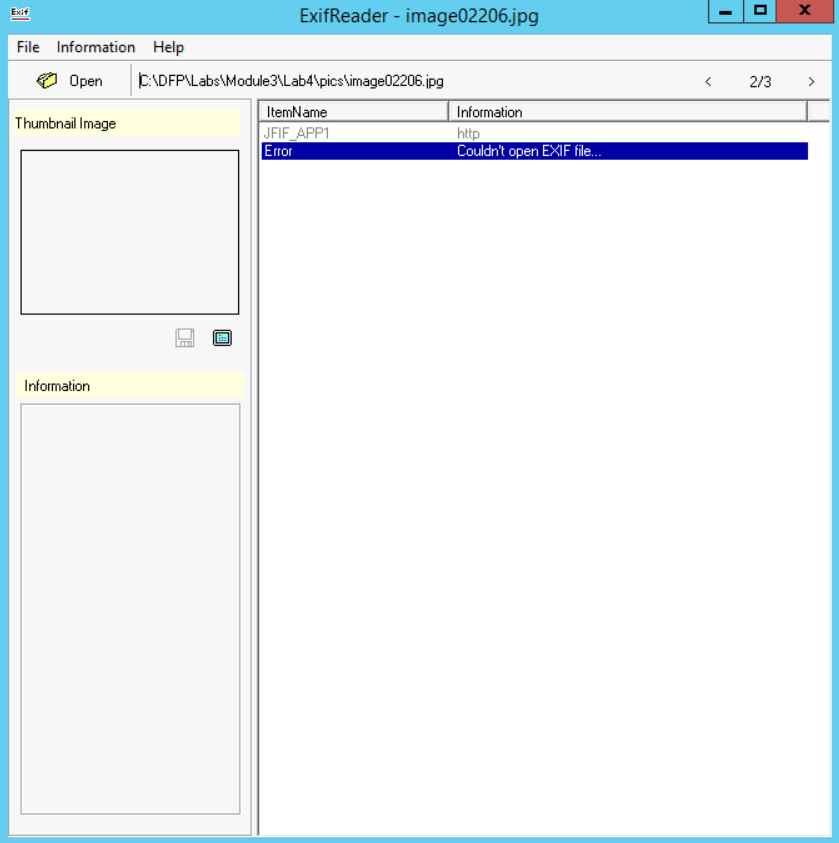This screenshot has width=839, height=843.
Task: Advance to next image with right arrow
Action: 811,82
